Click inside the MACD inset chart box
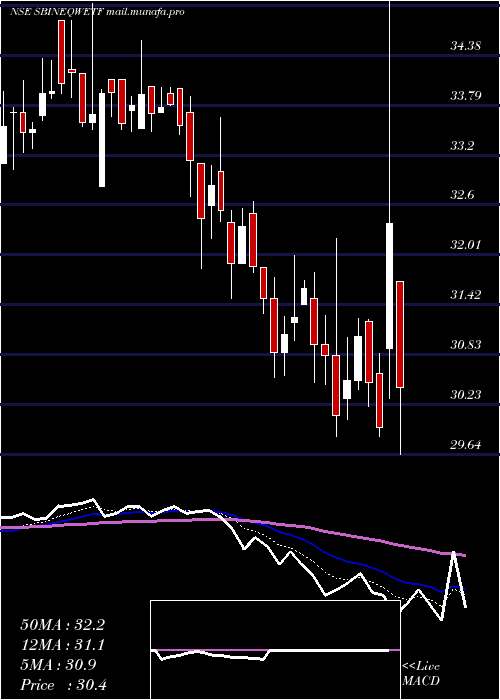Image resolution: width=500 pixels, height=700 pixels. (x=275, y=650)
